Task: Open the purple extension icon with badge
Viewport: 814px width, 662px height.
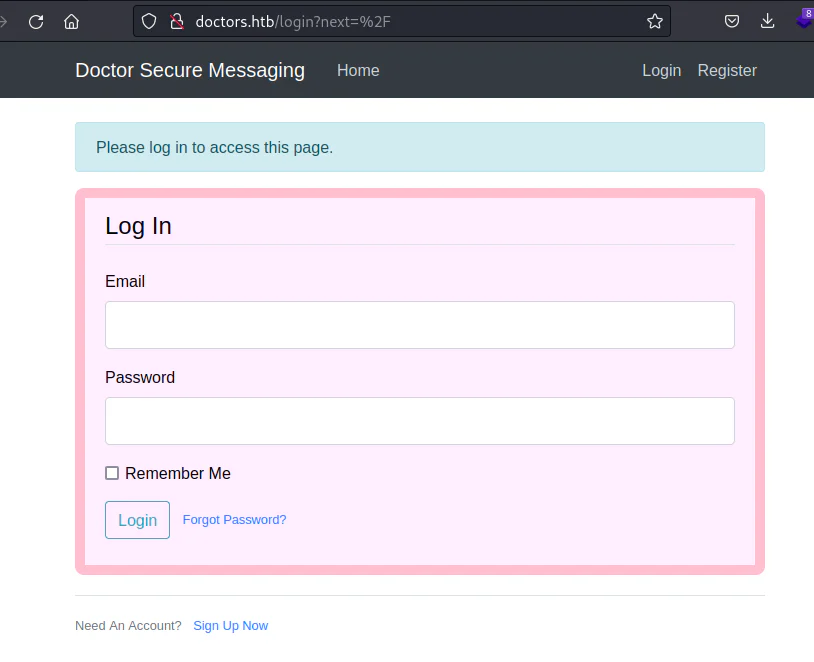Action: (x=805, y=20)
